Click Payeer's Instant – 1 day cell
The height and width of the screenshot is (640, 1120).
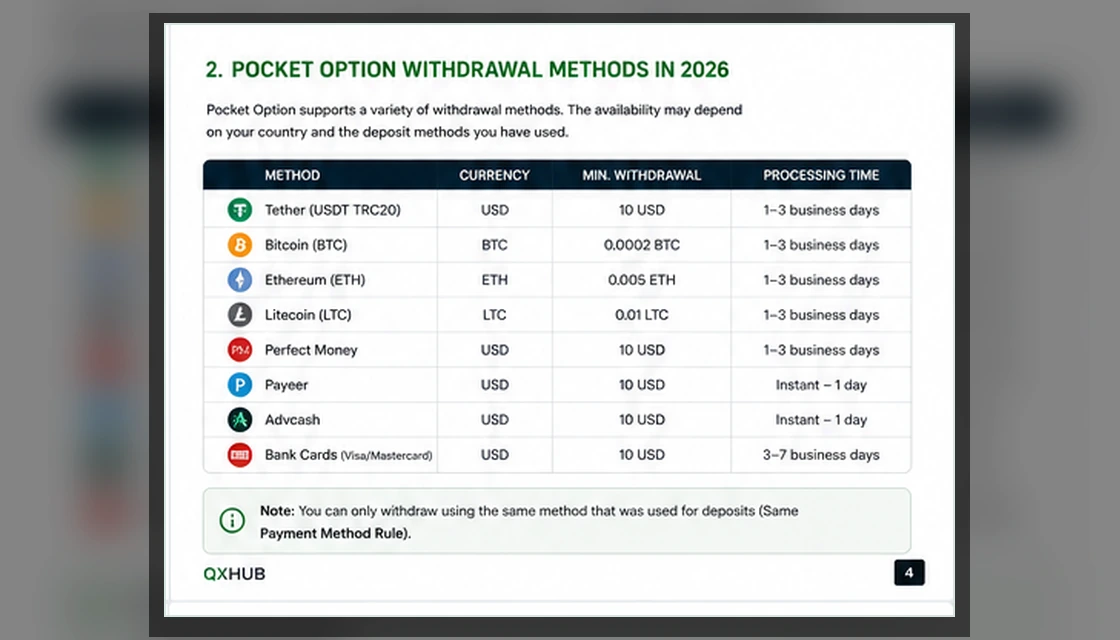pos(821,385)
